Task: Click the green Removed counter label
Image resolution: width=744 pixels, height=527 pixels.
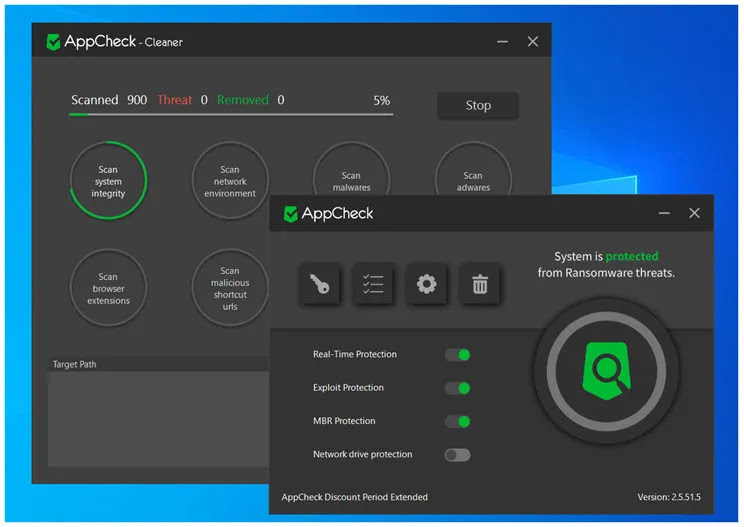Action: coord(242,100)
